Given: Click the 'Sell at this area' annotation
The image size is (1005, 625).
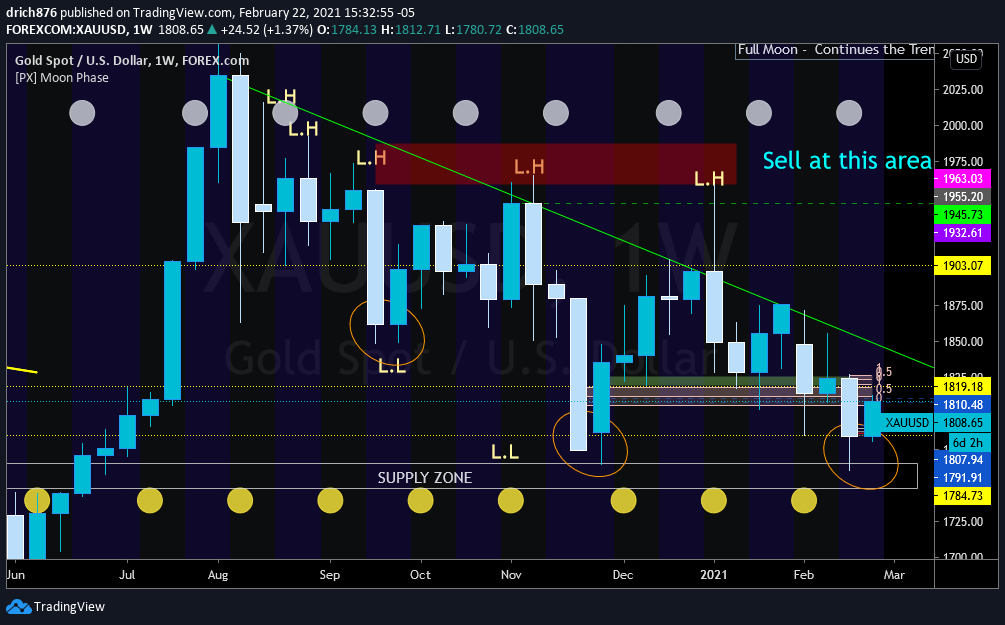Looking at the screenshot, I should point(847,161).
